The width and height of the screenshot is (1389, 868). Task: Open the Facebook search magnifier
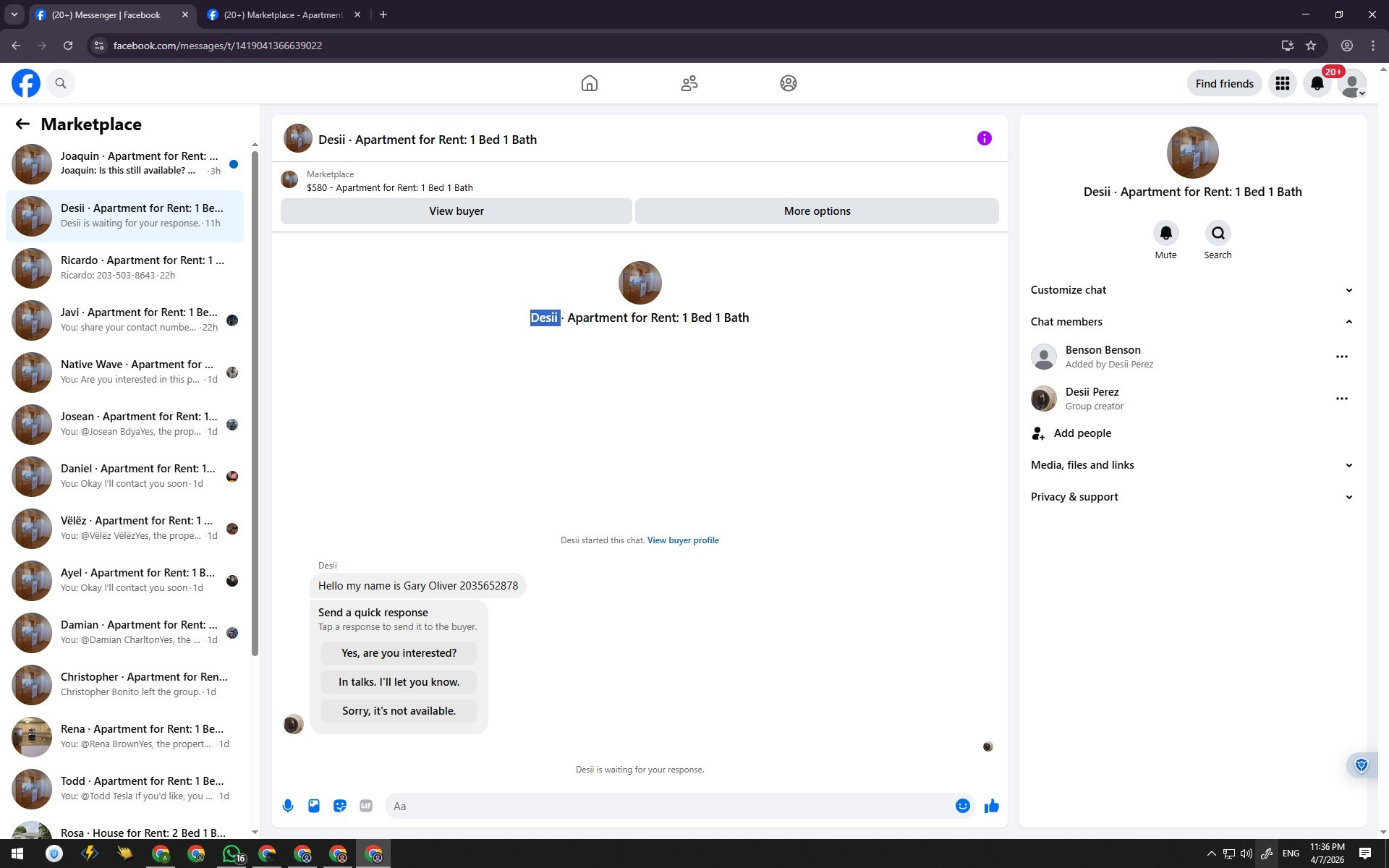tap(61, 83)
